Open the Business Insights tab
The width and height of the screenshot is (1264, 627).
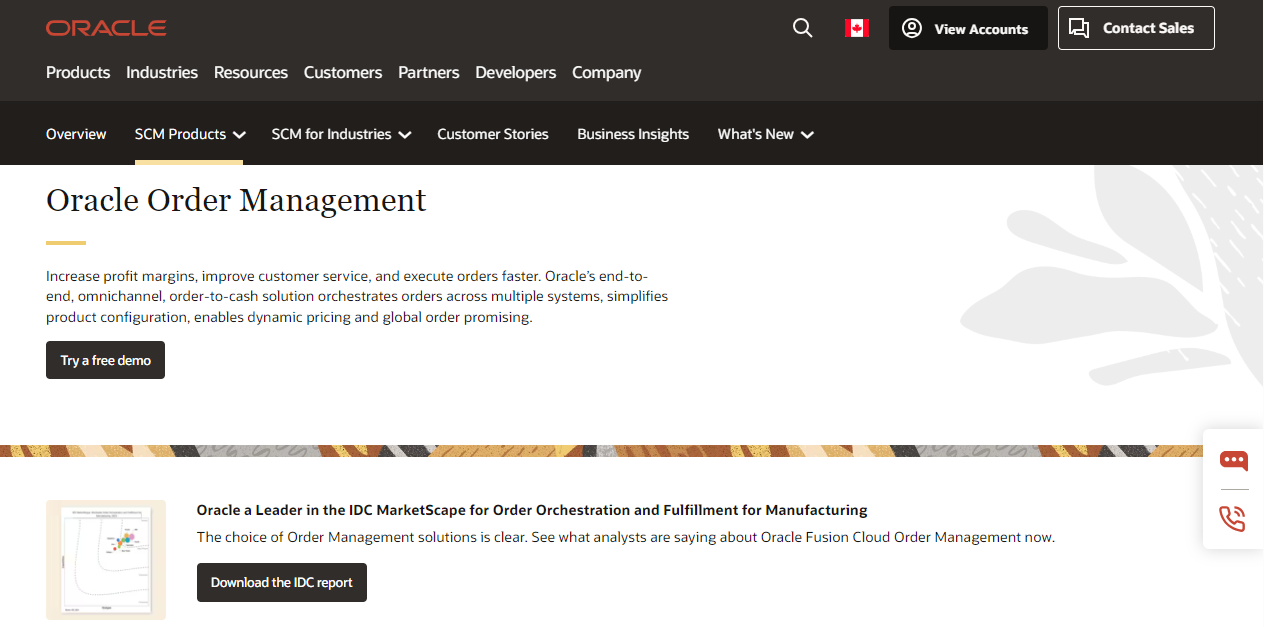633,134
